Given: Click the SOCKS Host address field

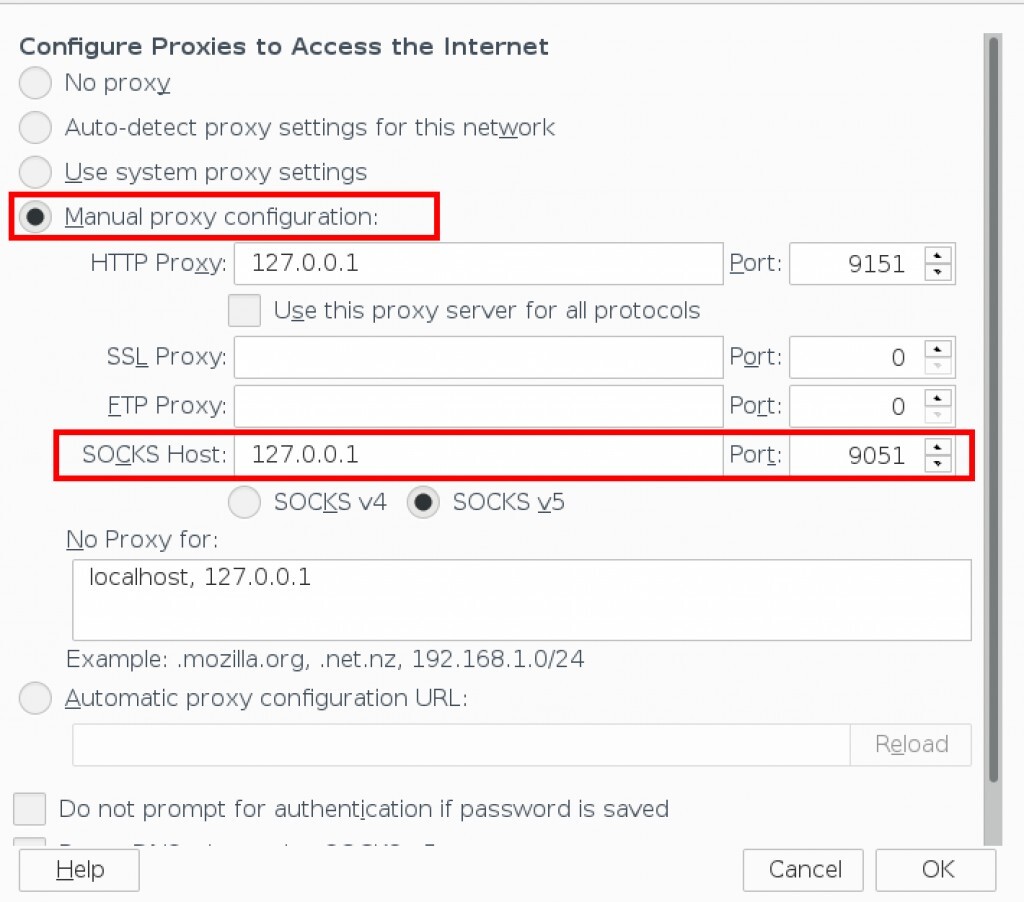Looking at the screenshot, I should 478,455.
